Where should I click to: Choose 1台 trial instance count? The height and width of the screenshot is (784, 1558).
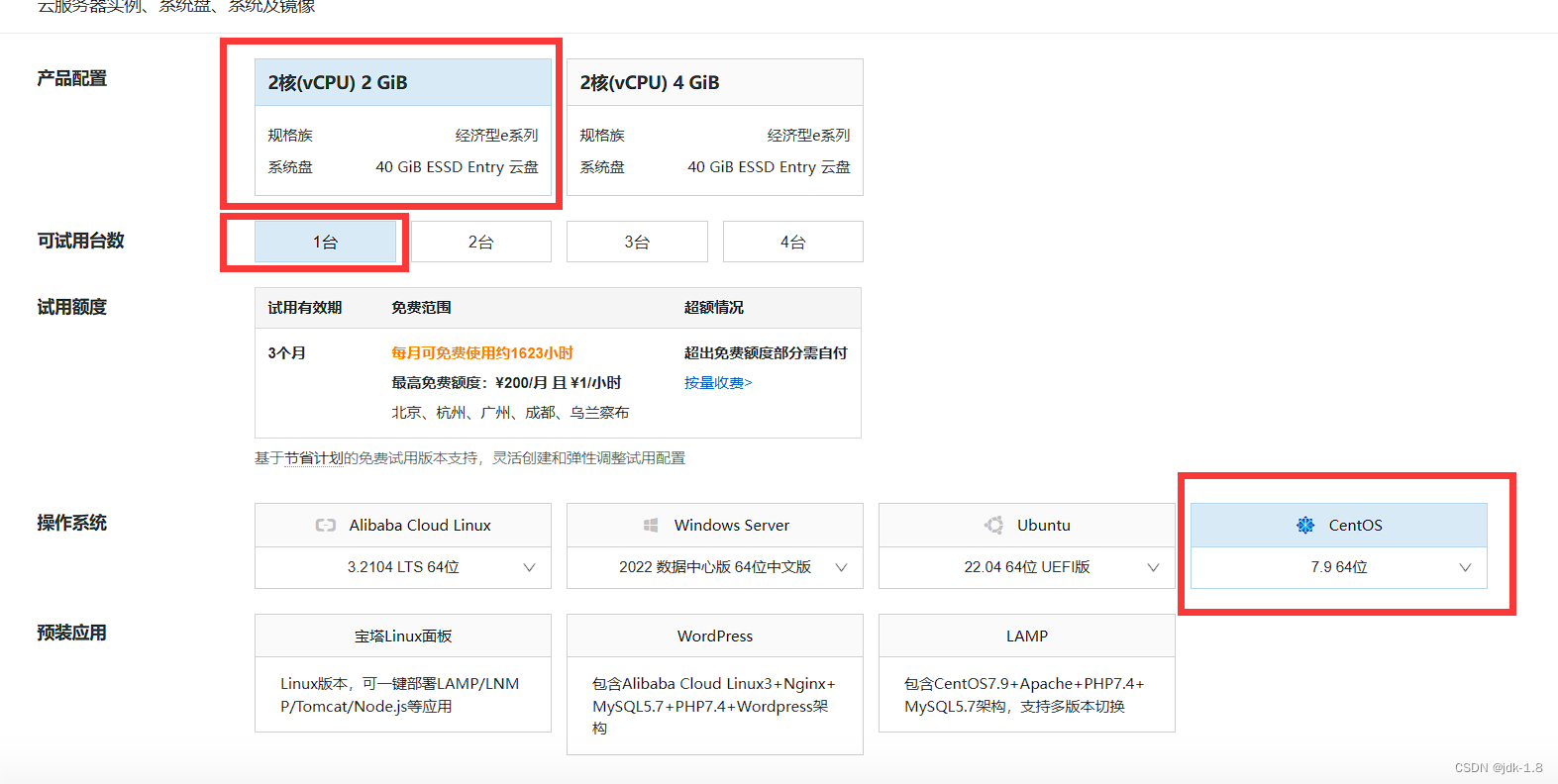pyautogui.click(x=326, y=242)
